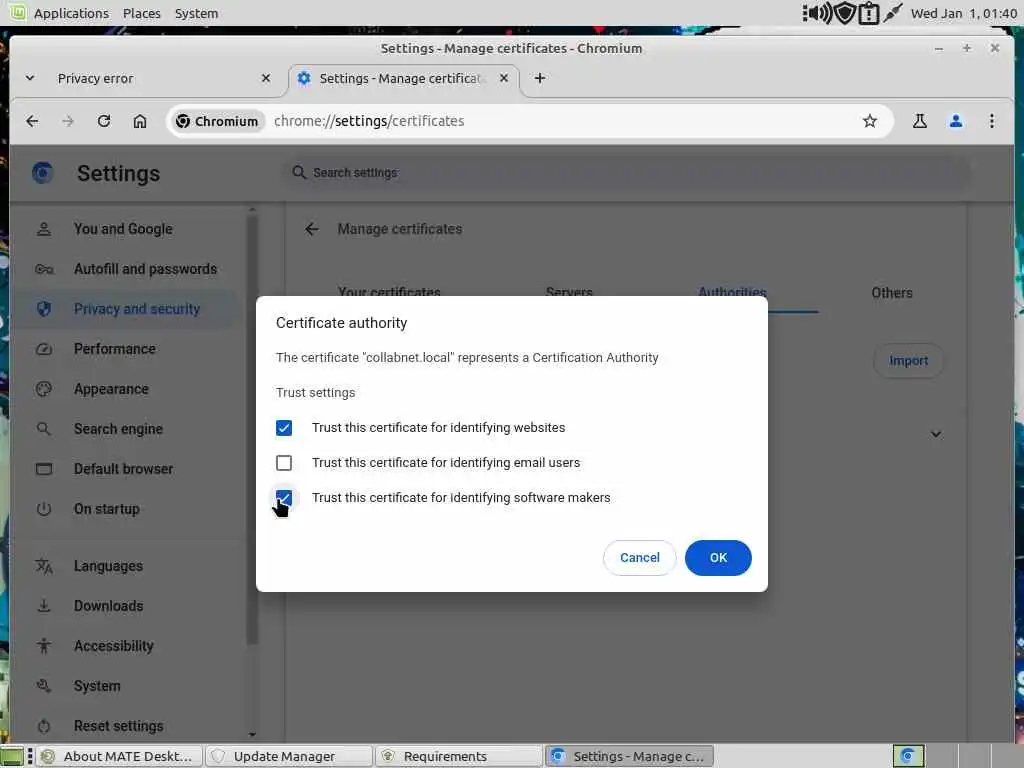The width and height of the screenshot is (1024, 768).
Task: Click the address bar URL
Action: pyautogui.click(x=369, y=121)
